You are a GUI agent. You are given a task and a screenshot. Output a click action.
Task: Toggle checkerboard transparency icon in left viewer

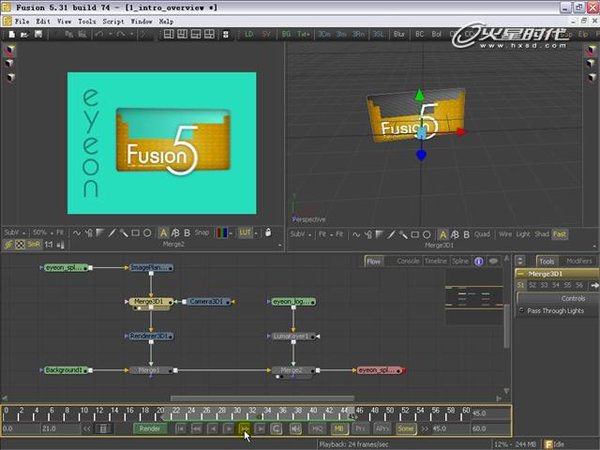20,245
